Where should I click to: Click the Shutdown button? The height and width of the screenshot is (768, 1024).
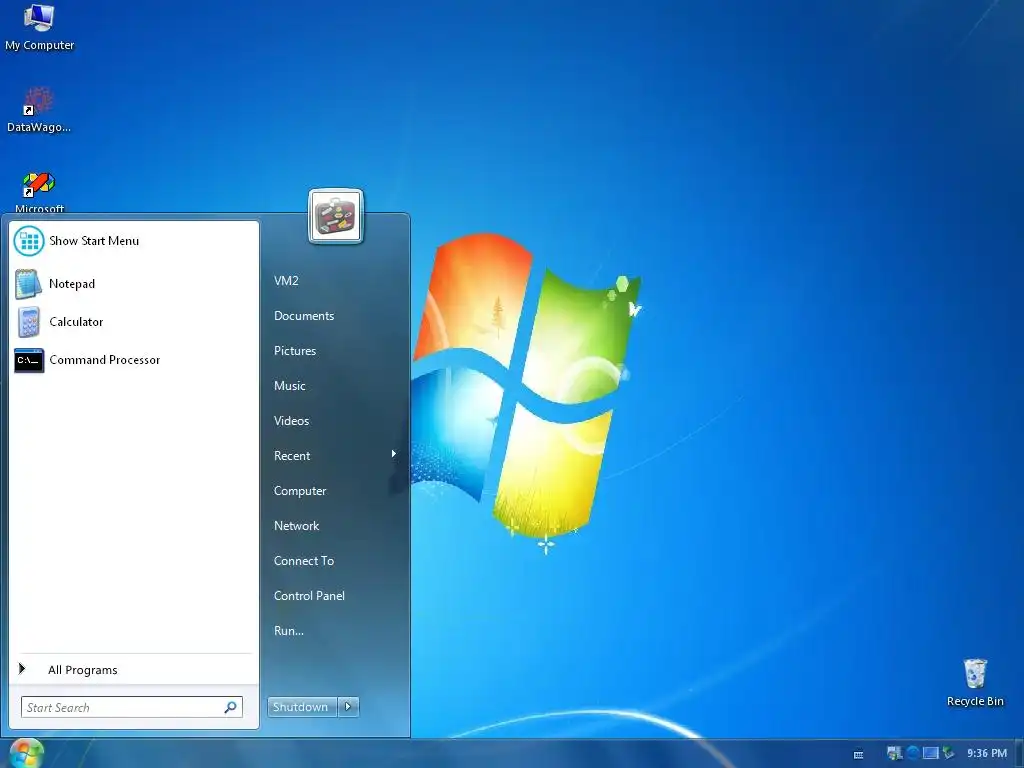click(x=302, y=707)
